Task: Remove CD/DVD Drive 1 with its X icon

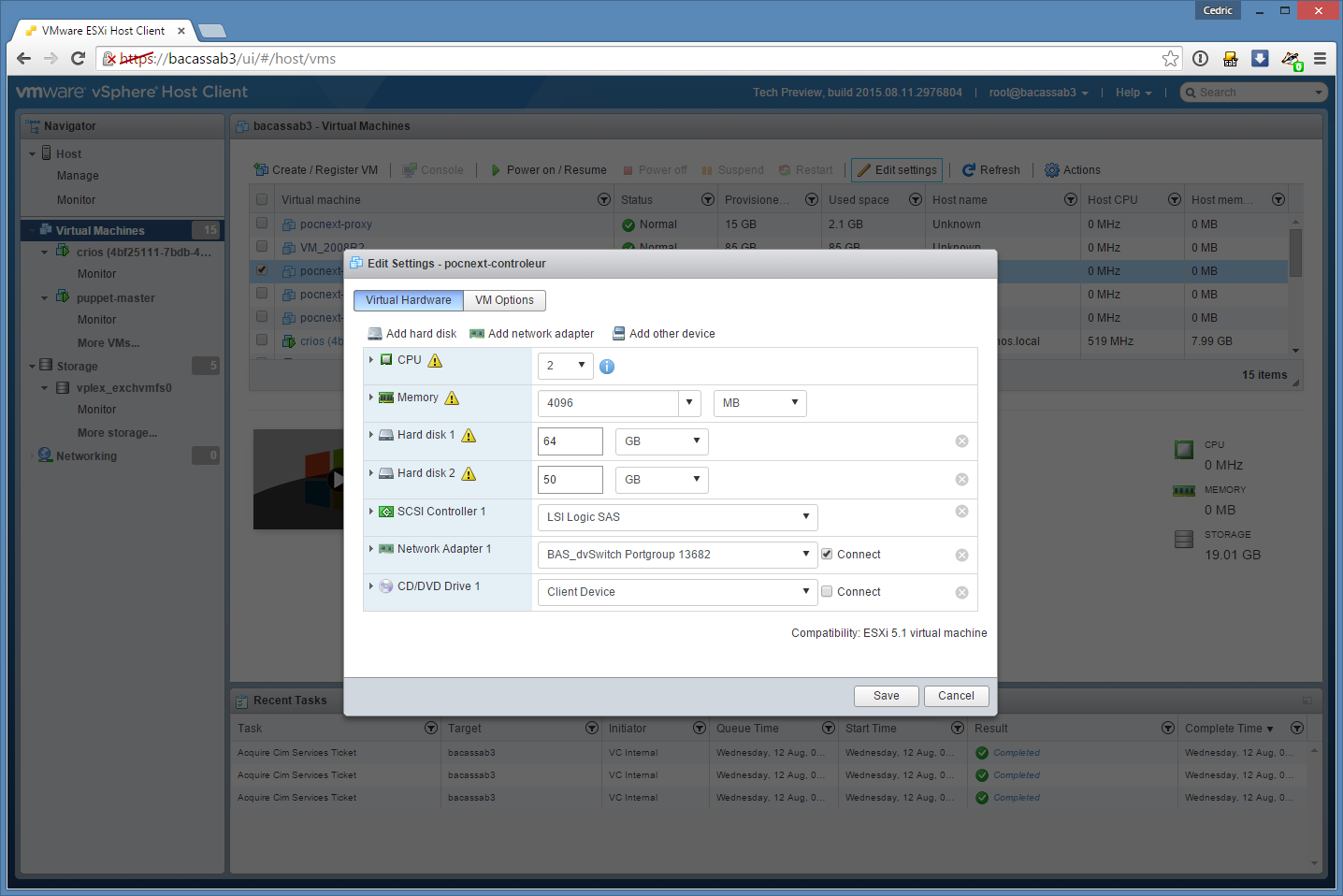Action: pos(961,593)
